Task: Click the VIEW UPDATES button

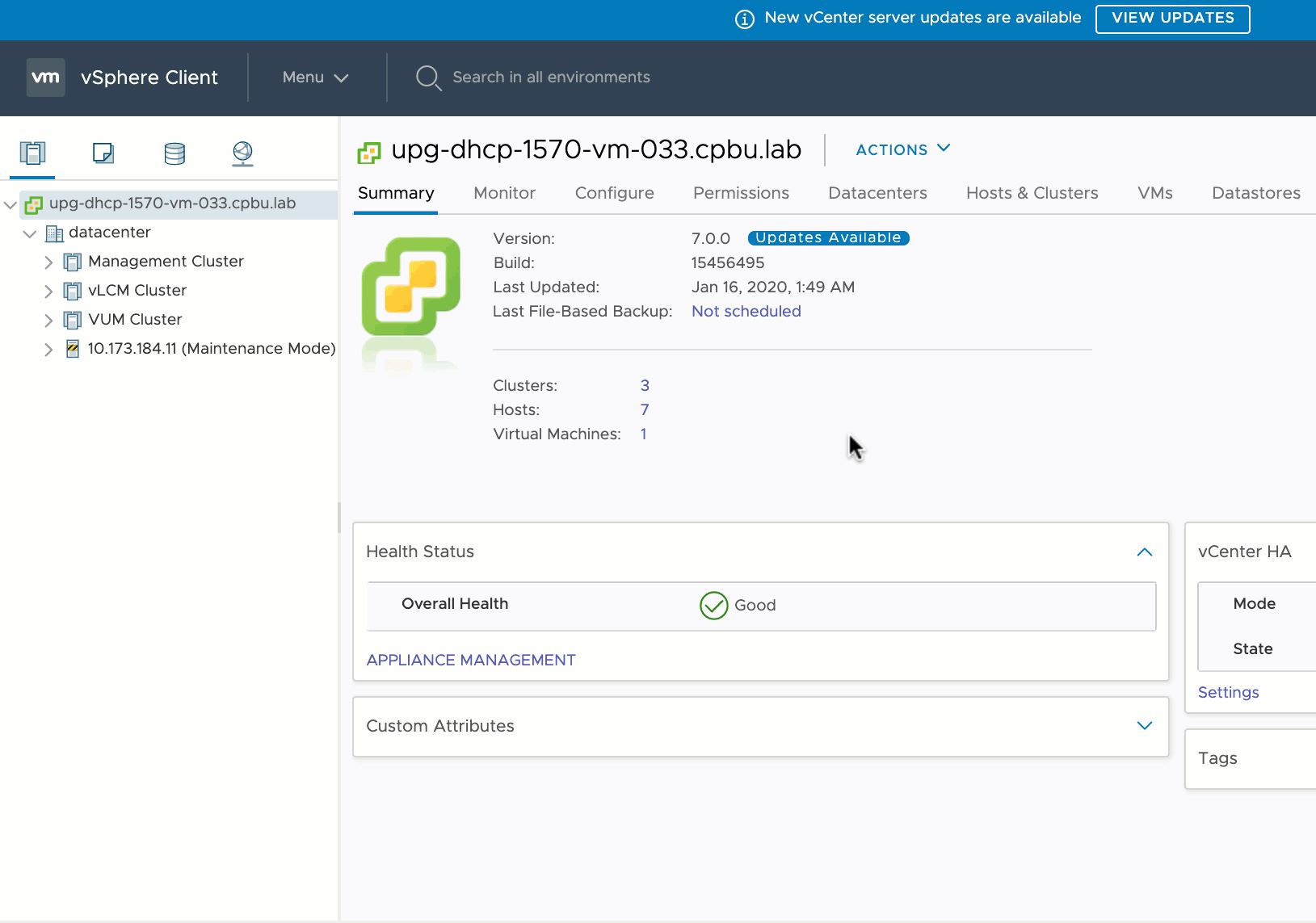Action: [1172, 19]
